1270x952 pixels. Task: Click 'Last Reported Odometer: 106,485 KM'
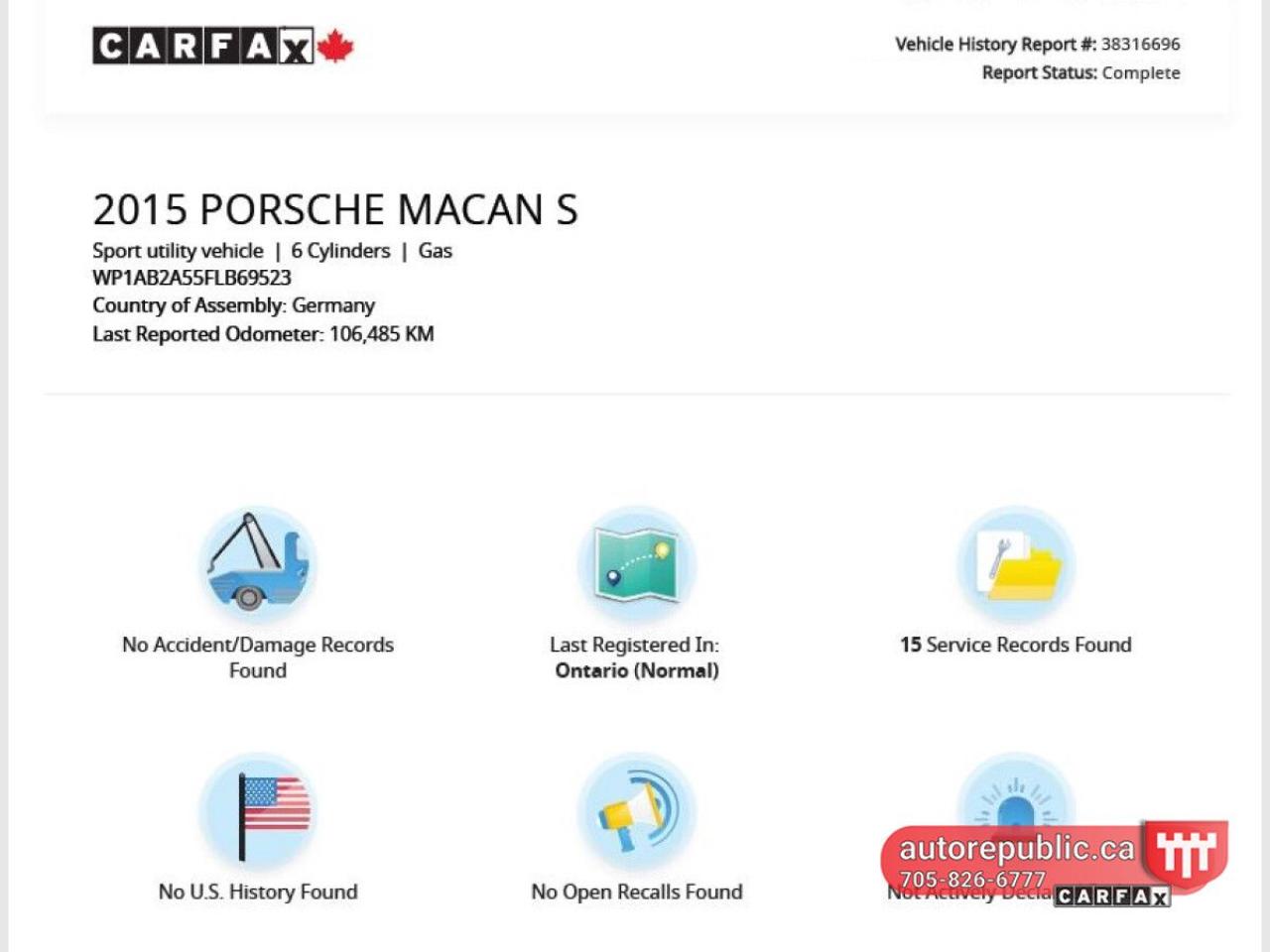263,334
